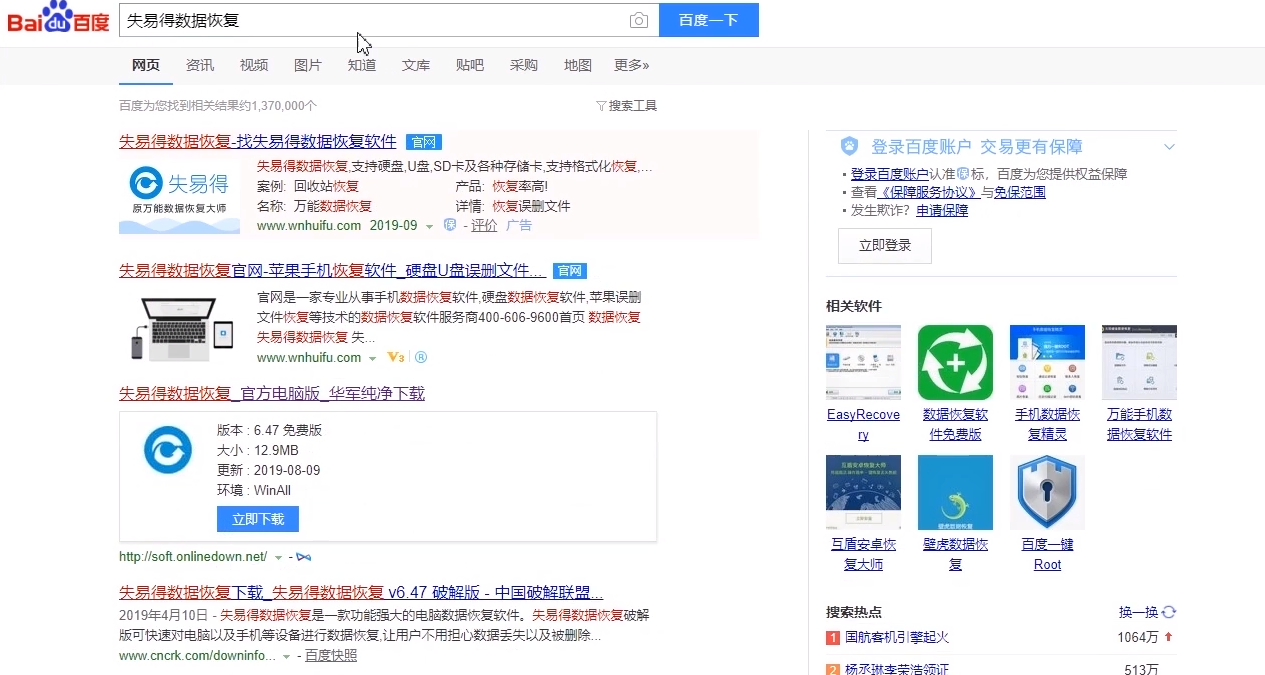
Task: Collapse the login guarantee panel chevron
Action: [x=1169, y=146]
